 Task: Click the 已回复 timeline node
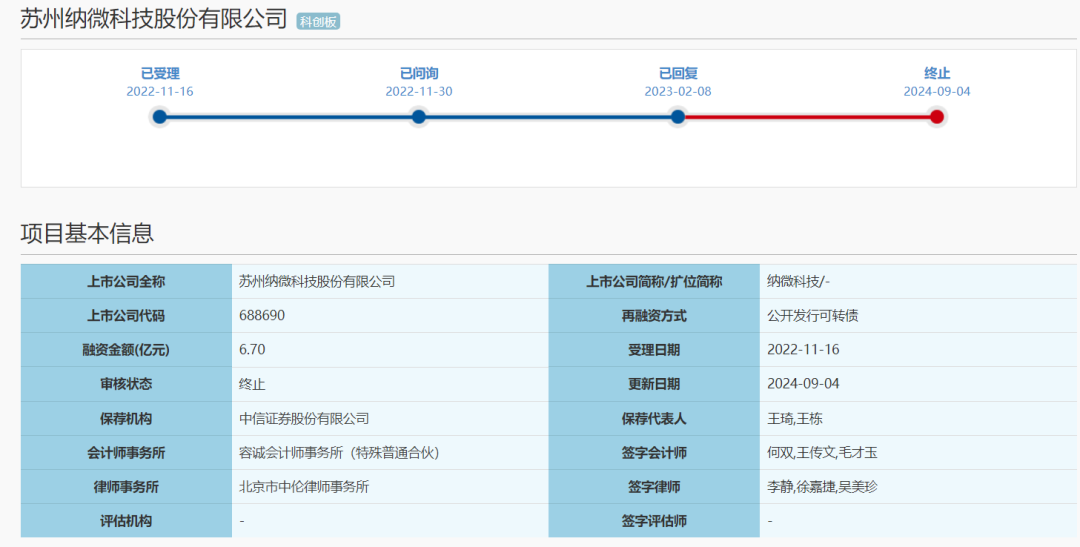tap(678, 117)
